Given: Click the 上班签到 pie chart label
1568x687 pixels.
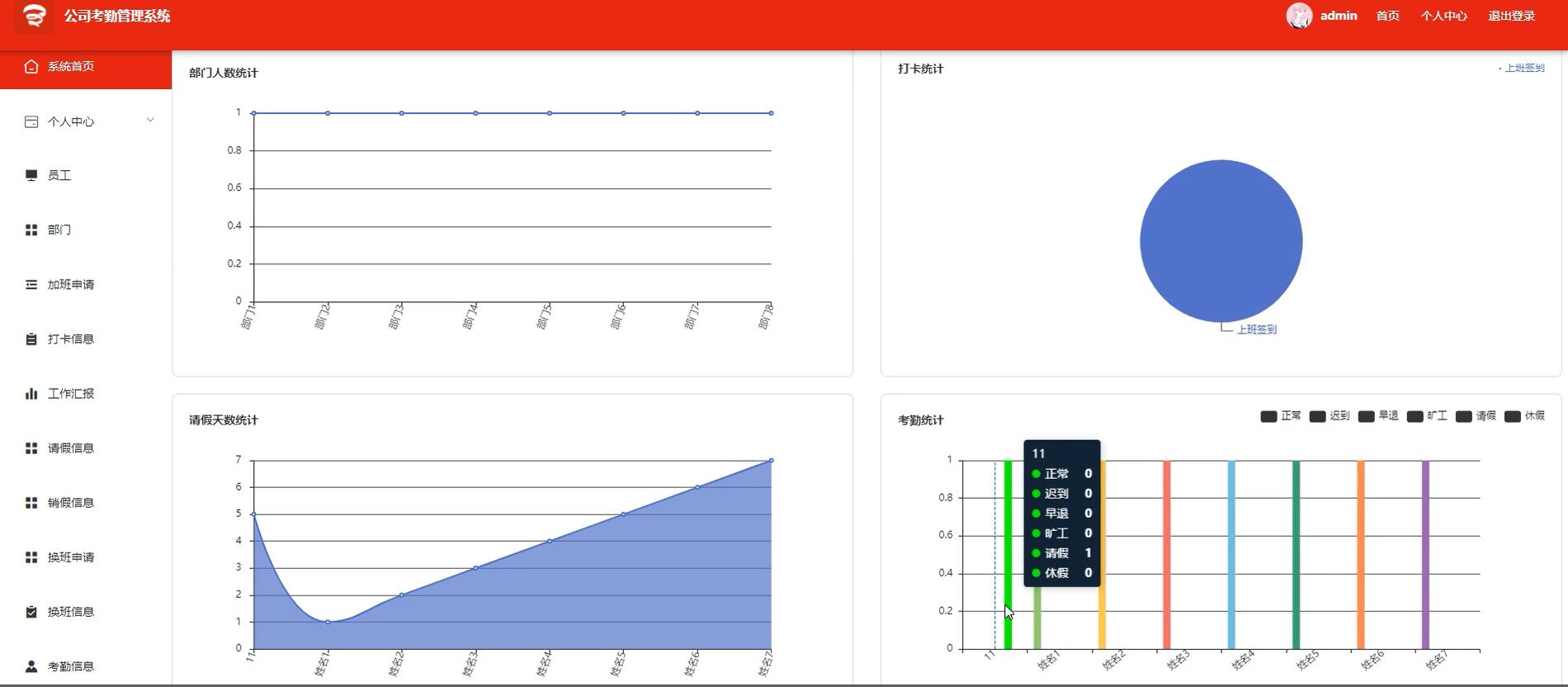Looking at the screenshot, I should 1256,329.
